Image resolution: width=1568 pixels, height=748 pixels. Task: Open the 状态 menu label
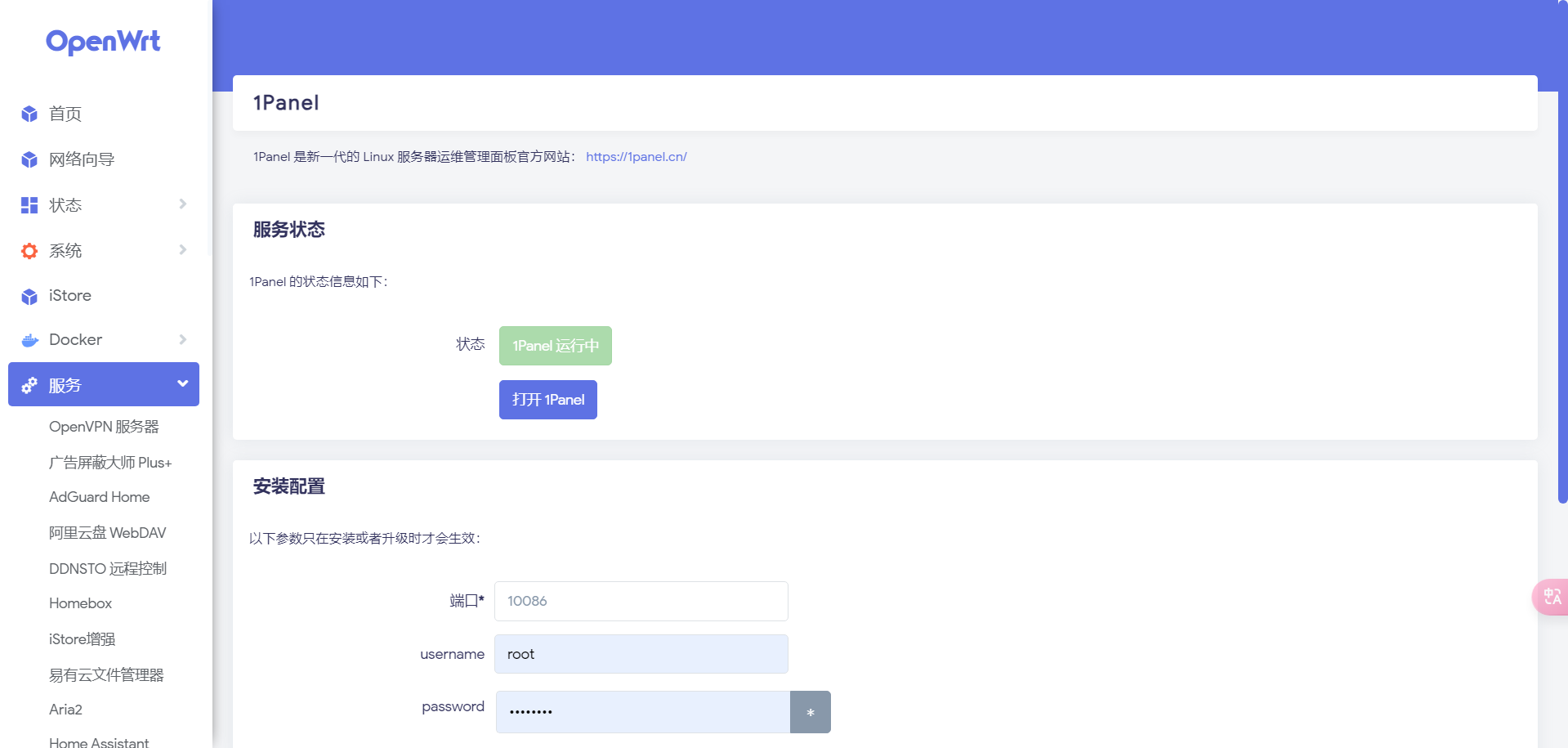coord(65,205)
